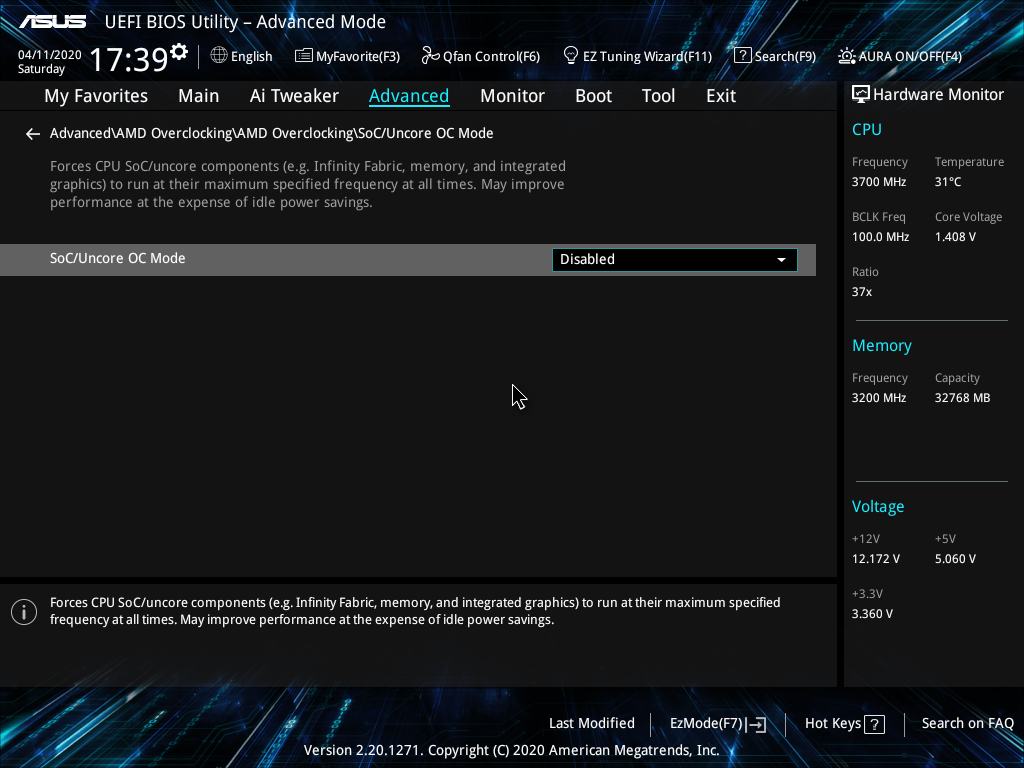Click the 32768 MB capacity value

tap(962, 398)
